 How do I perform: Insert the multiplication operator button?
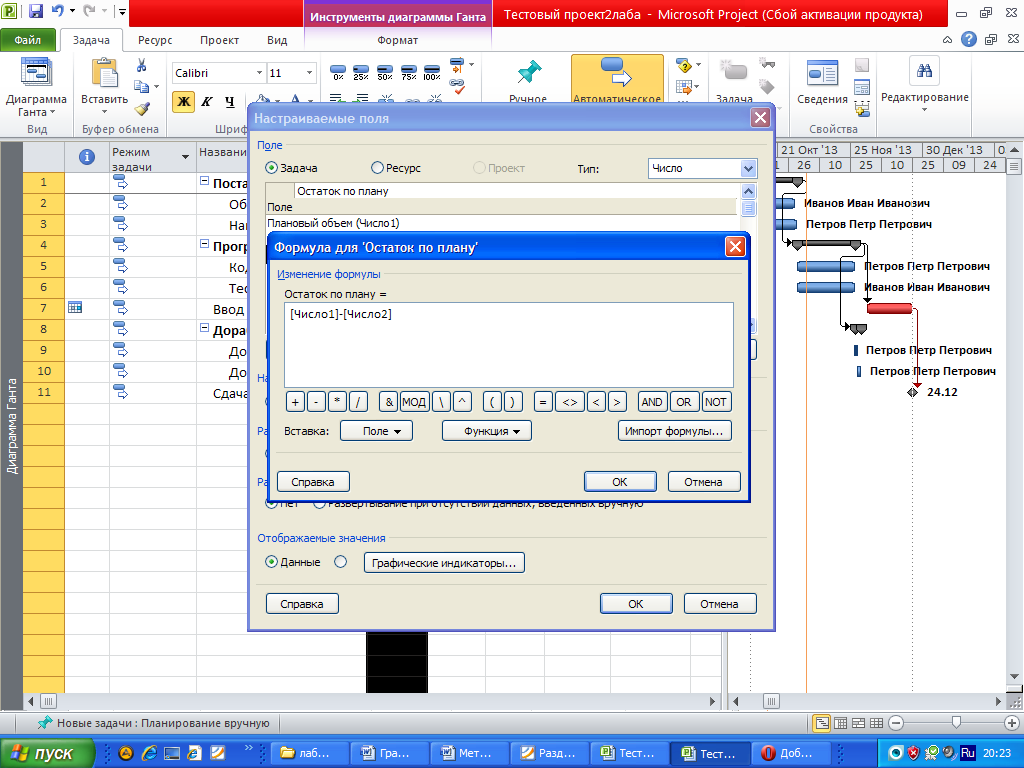click(x=337, y=402)
